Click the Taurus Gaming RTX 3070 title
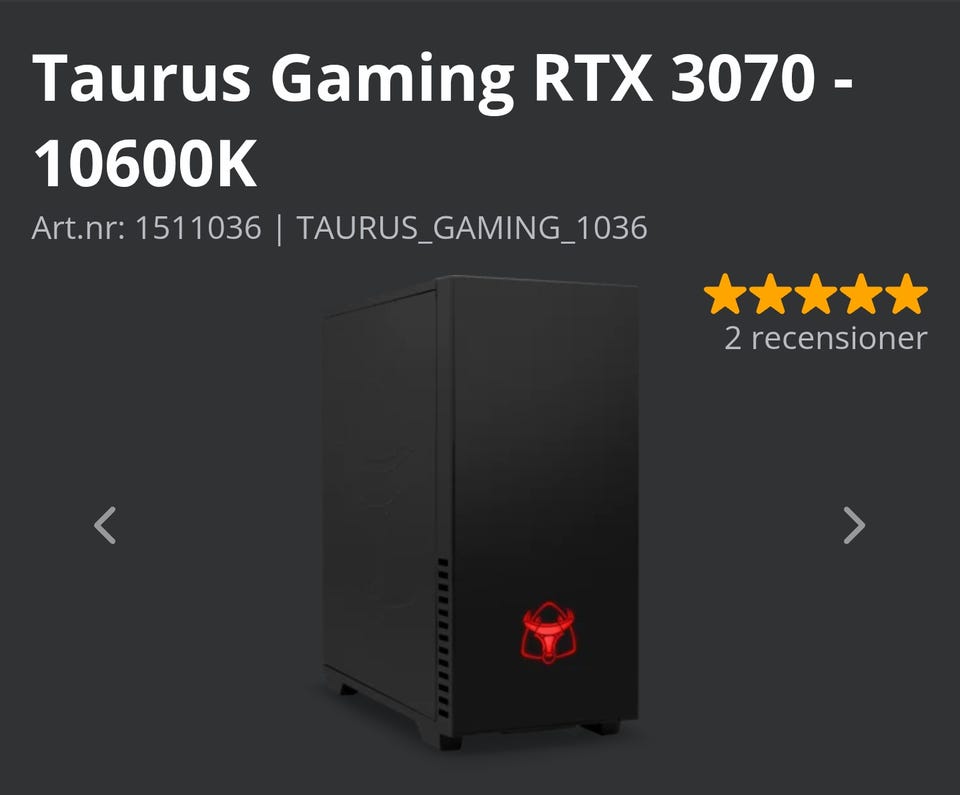 pyautogui.click(x=442, y=120)
